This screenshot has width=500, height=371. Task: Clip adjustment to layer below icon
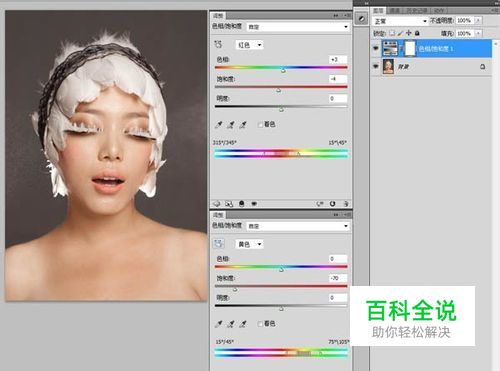click(x=242, y=203)
